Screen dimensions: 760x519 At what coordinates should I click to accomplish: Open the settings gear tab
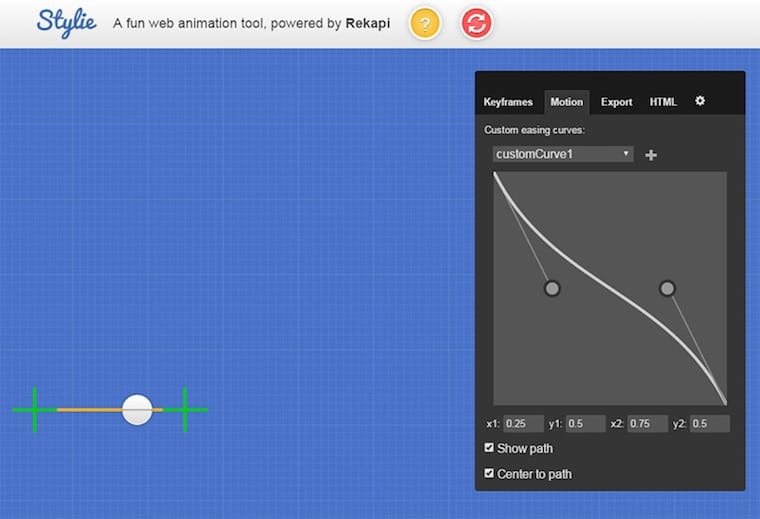coord(700,101)
